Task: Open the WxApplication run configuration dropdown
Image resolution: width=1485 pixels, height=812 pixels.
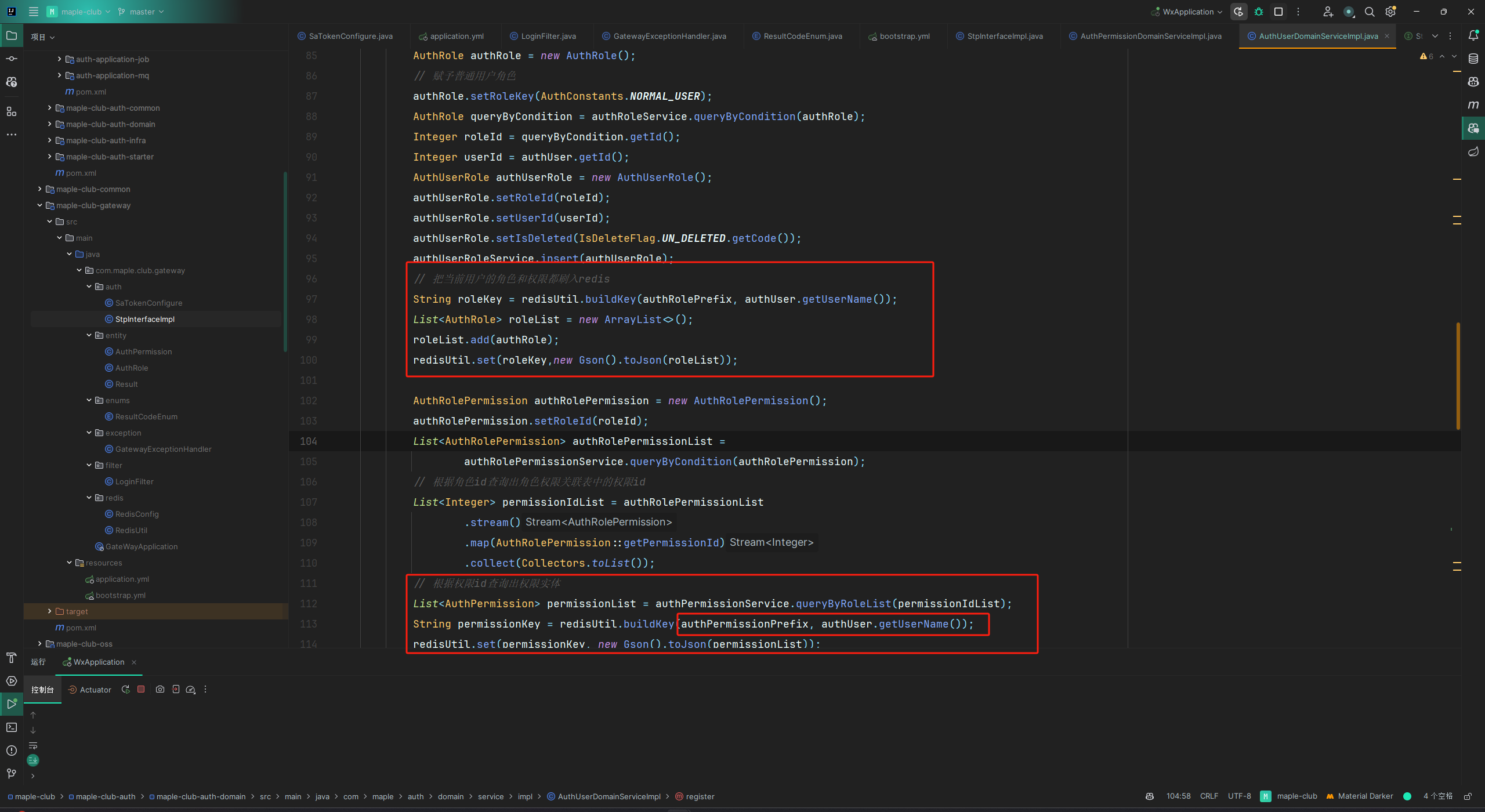Action: point(1187,12)
